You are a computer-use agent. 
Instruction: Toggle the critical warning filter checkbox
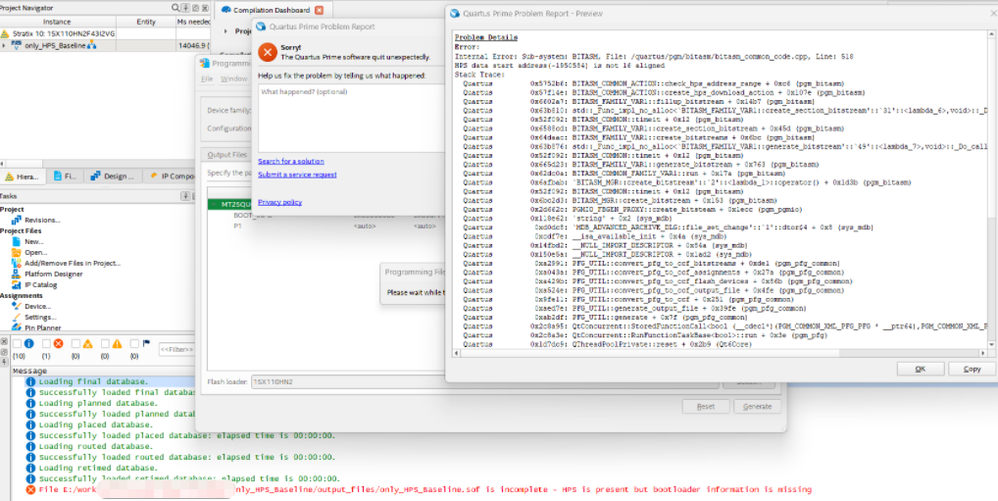[76, 344]
